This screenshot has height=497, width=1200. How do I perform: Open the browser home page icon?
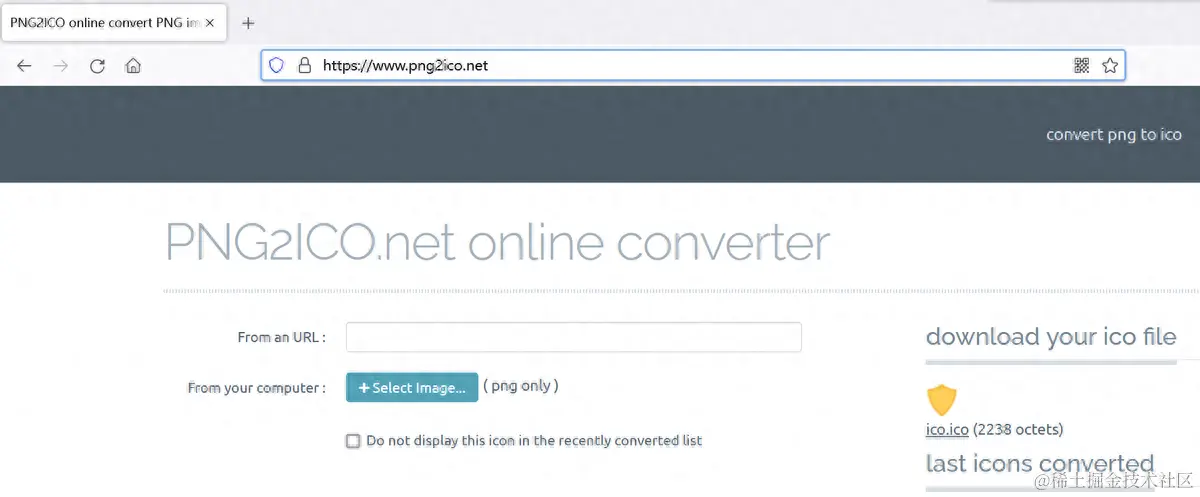[132, 66]
